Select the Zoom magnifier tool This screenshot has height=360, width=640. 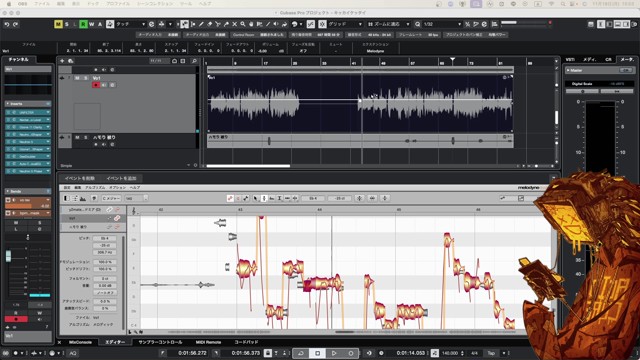click(x=242, y=24)
